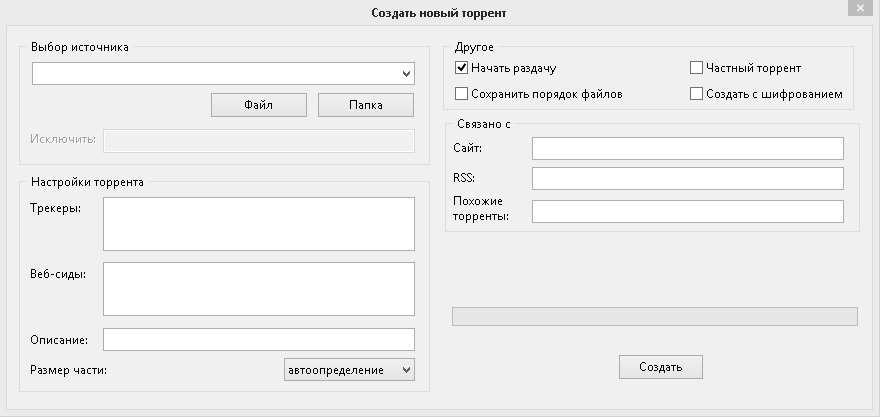
Task: Toggle the Начать раздачу checkbox
Action: pos(461,68)
